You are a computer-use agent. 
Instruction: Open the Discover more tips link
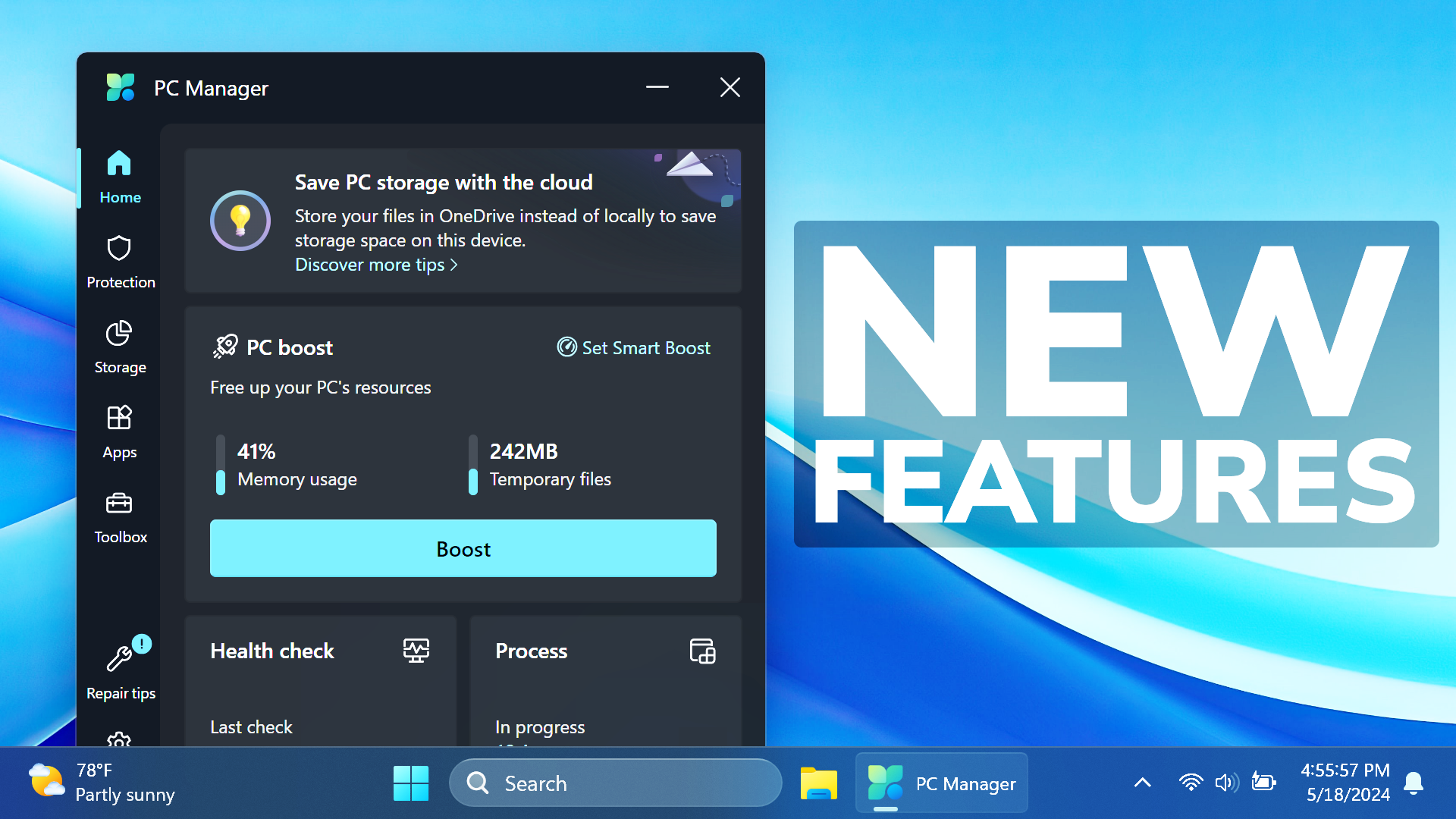coord(376,265)
